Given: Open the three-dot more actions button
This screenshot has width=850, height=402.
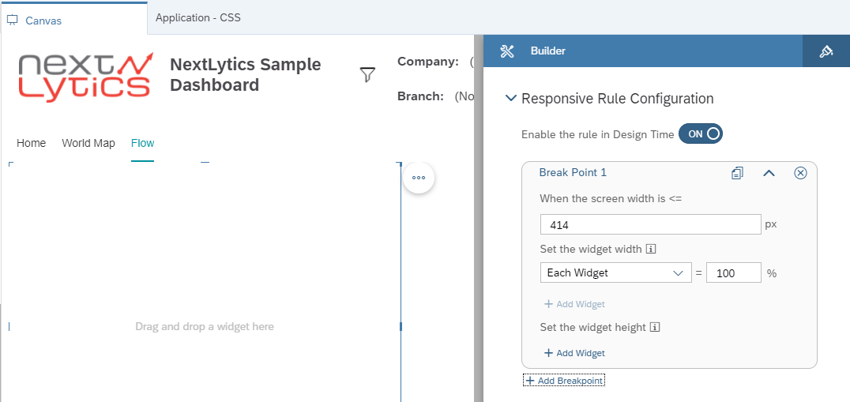Looking at the screenshot, I should (418, 177).
